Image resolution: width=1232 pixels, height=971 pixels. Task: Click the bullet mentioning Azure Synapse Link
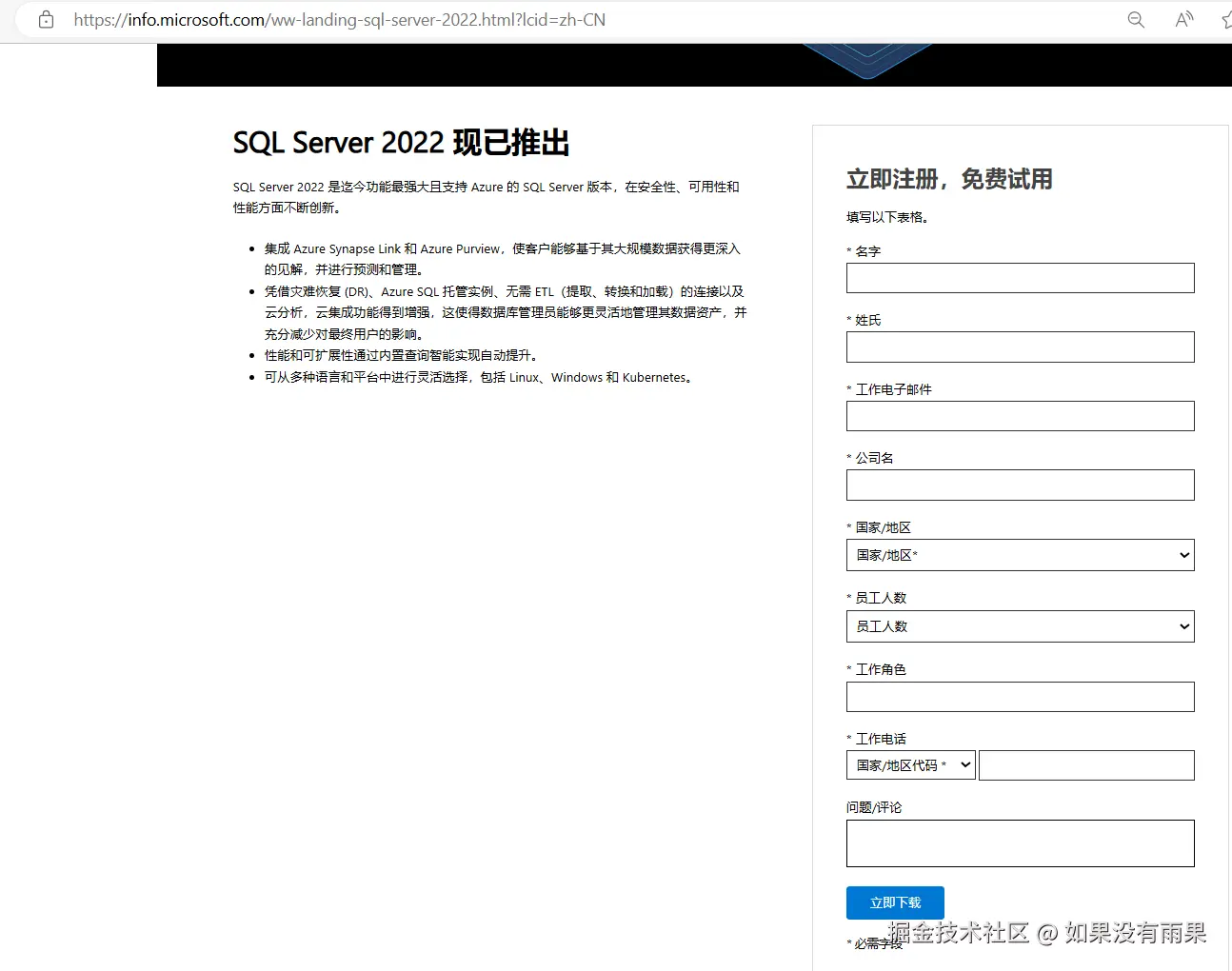[502, 259]
